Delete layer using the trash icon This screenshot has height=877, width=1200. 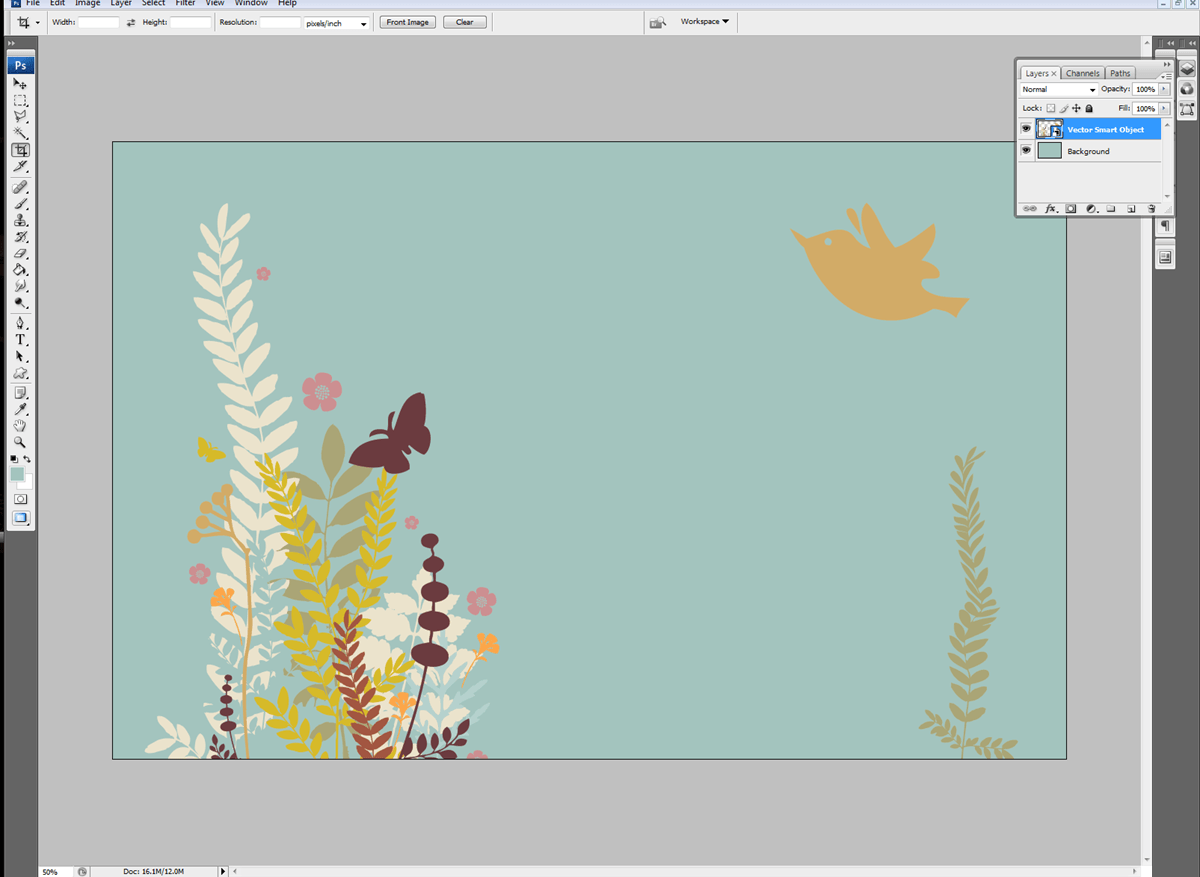pos(1151,209)
